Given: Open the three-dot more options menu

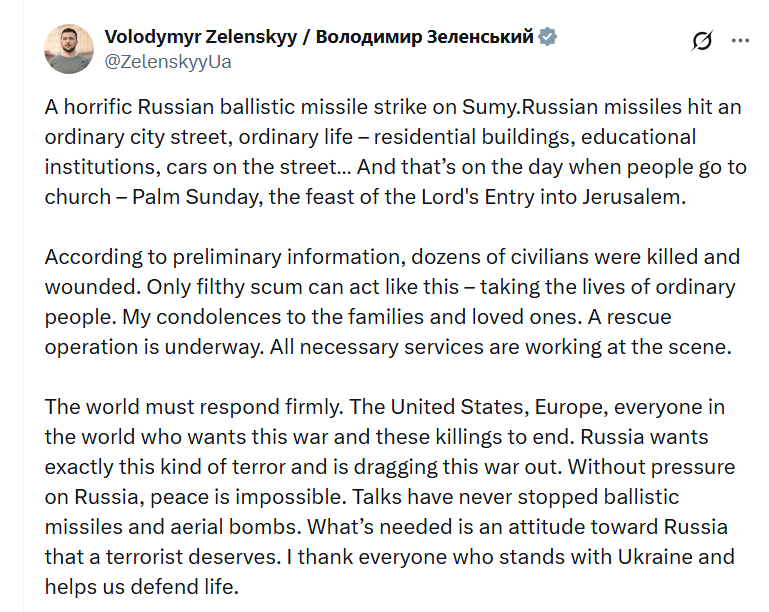Looking at the screenshot, I should (x=740, y=41).
